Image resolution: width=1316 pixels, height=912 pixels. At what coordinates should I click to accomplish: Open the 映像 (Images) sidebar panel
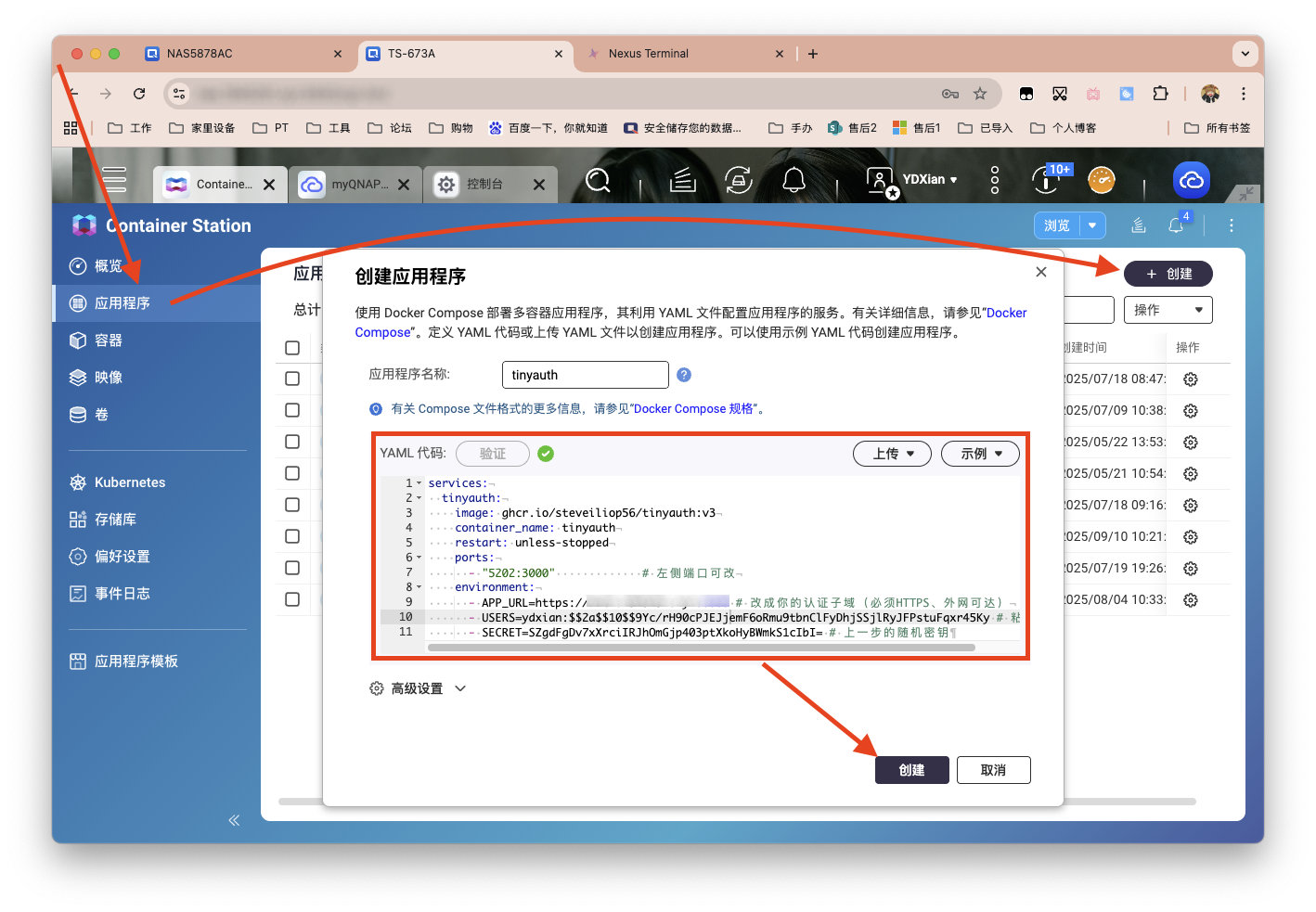pyautogui.click(x=108, y=377)
